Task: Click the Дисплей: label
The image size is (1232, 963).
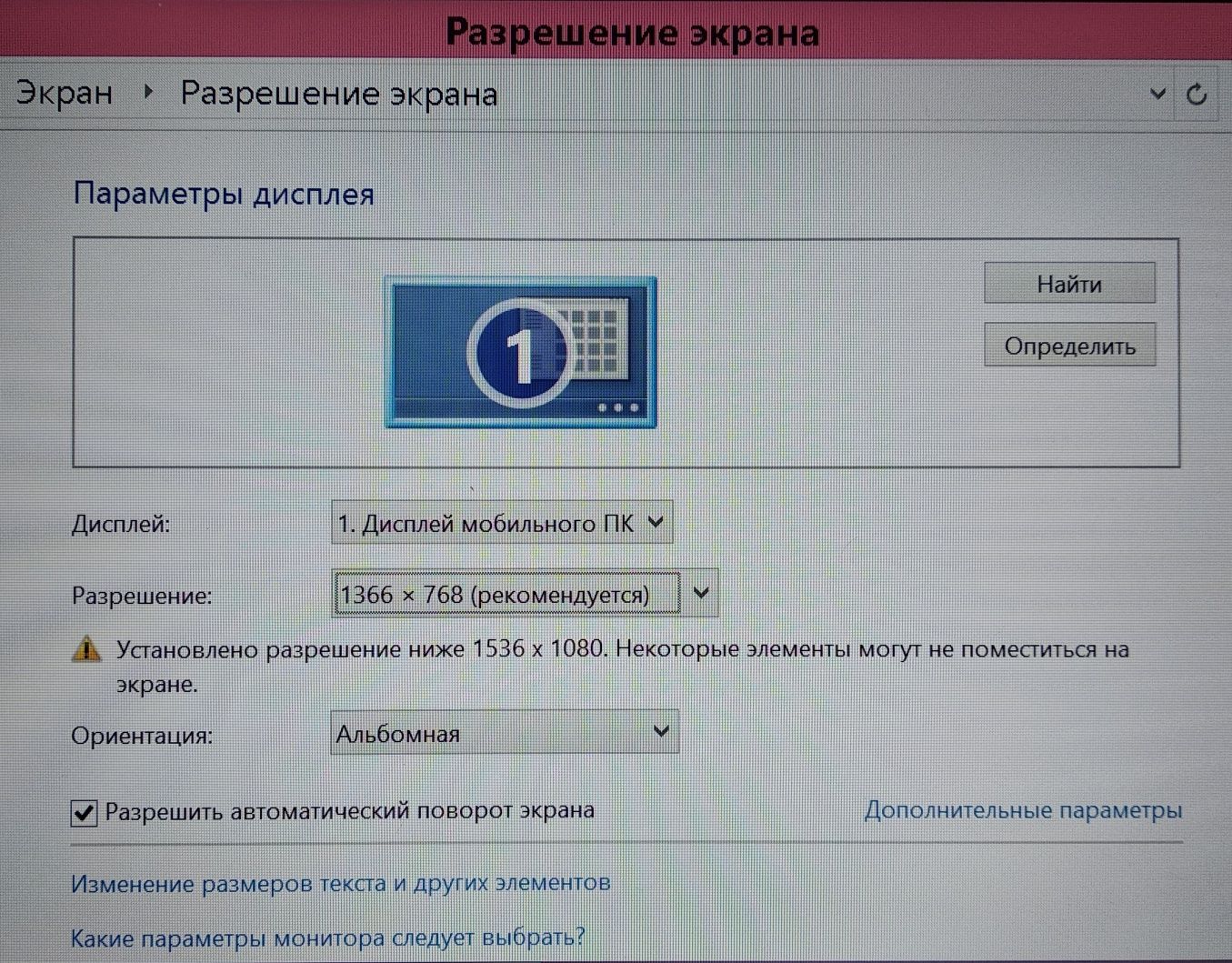Action: point(121,525)
